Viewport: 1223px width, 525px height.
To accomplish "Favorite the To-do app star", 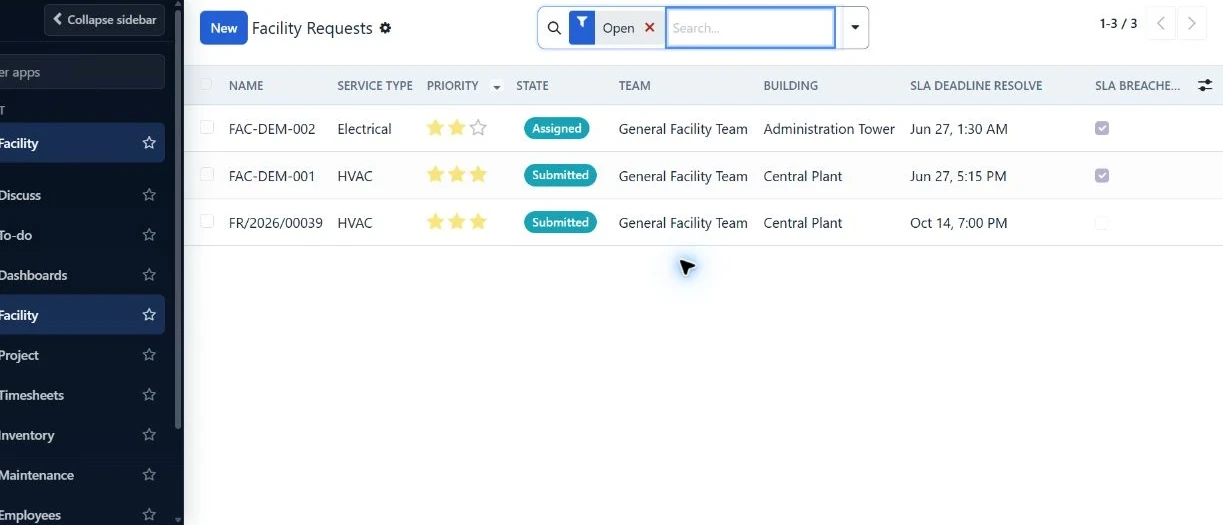I will 149,235.
